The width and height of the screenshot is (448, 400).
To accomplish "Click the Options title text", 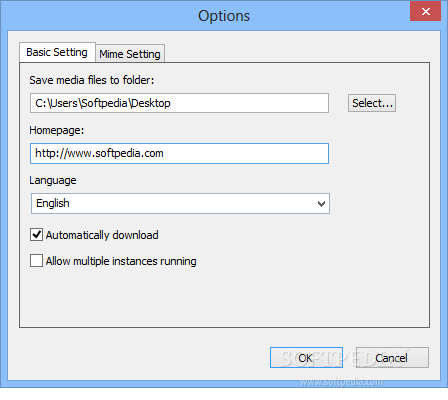I will click(224, 16).
